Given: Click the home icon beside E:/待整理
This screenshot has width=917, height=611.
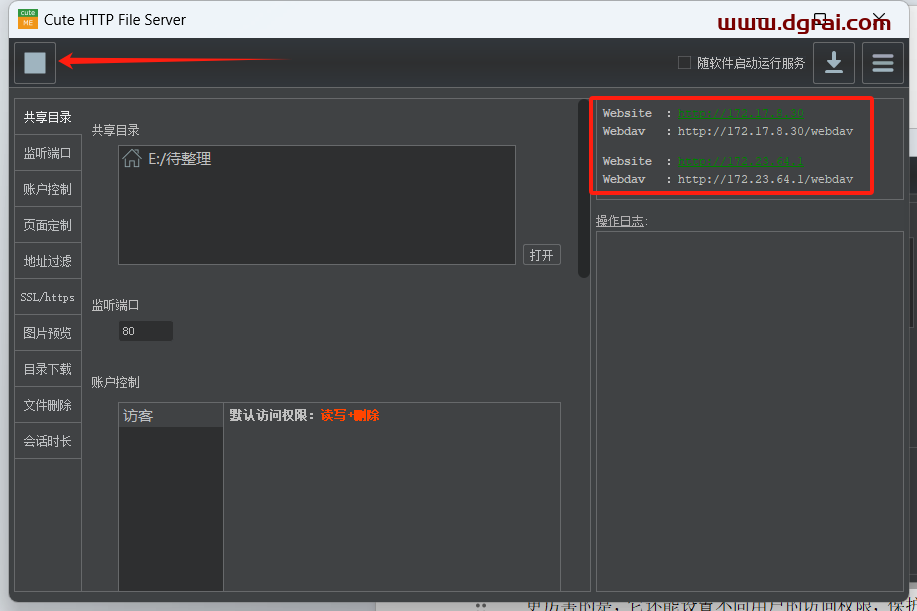Looking at the screenshot, I should pyautogui.click(x=132, y=158).
